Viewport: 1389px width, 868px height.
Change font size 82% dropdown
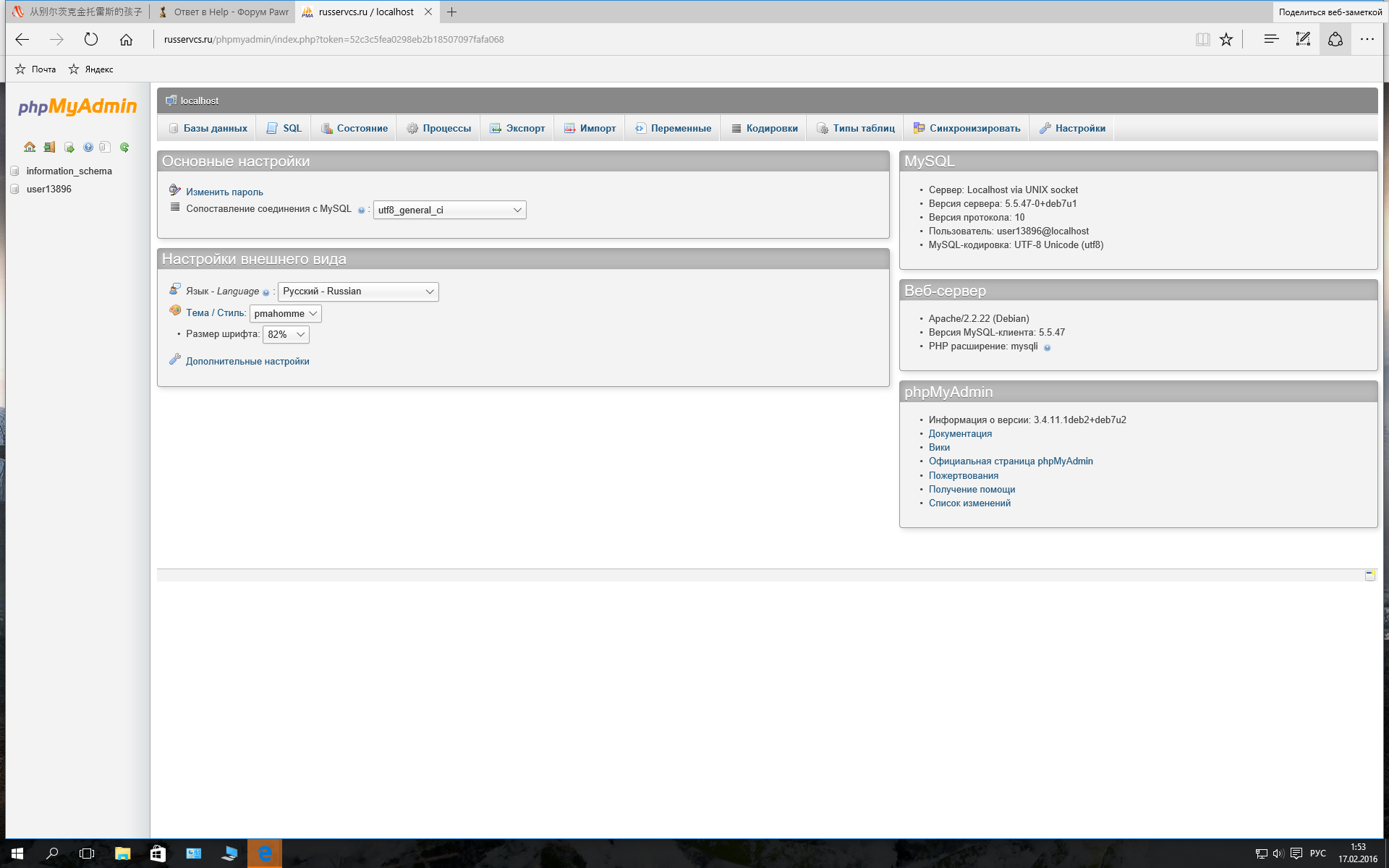(x=286, y=334)
